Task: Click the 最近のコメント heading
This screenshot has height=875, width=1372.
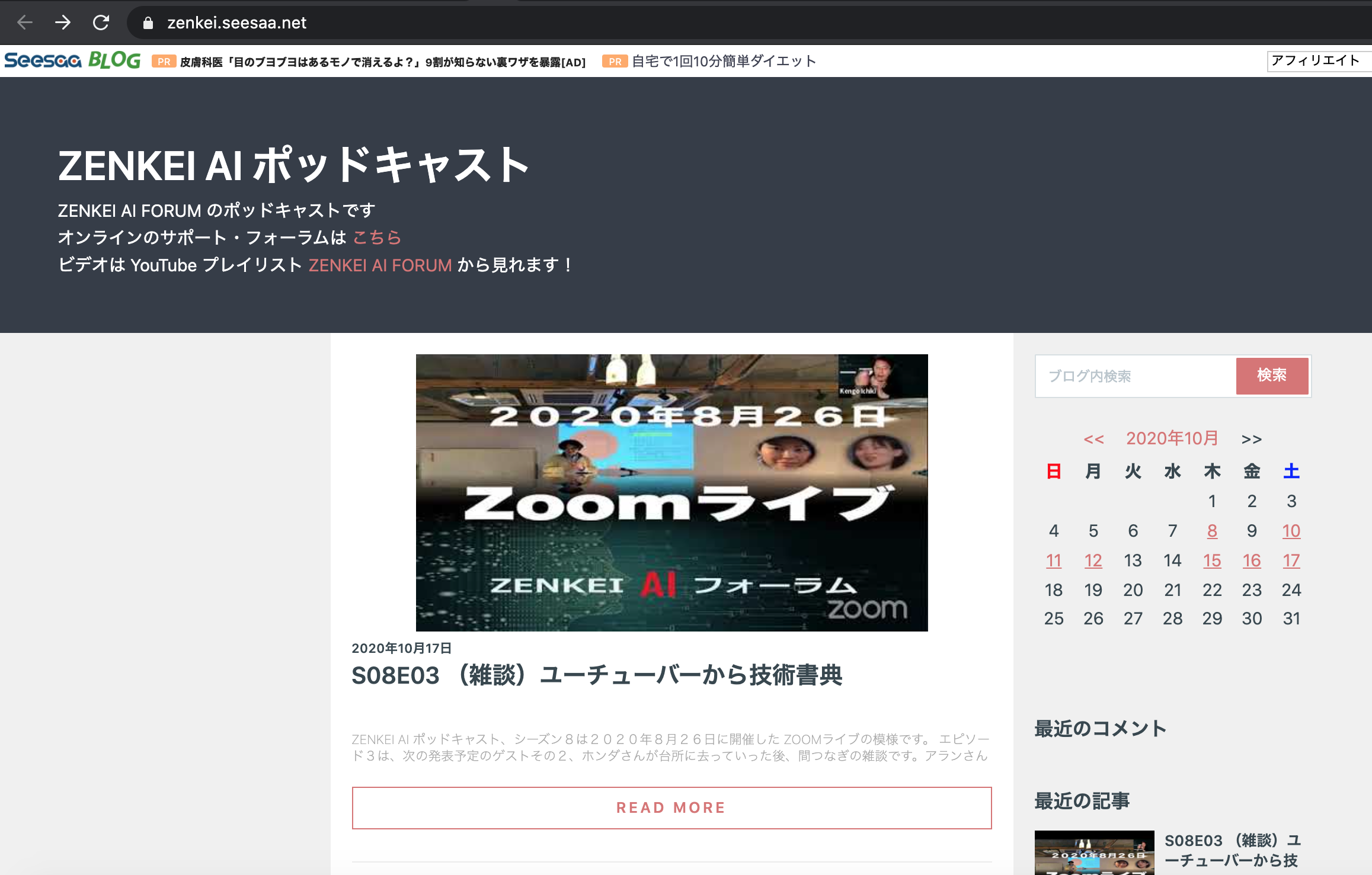Action: 1101,728
